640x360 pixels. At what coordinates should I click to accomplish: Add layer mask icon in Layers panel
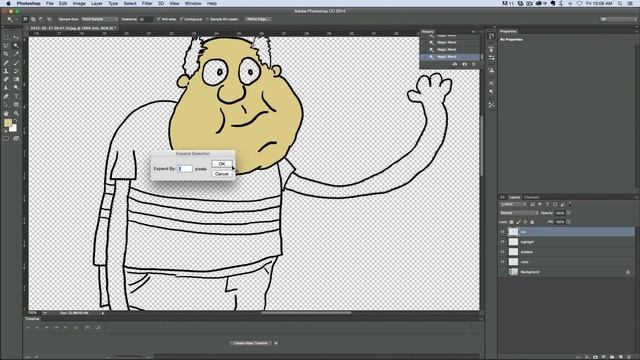[x=596, y=357]
